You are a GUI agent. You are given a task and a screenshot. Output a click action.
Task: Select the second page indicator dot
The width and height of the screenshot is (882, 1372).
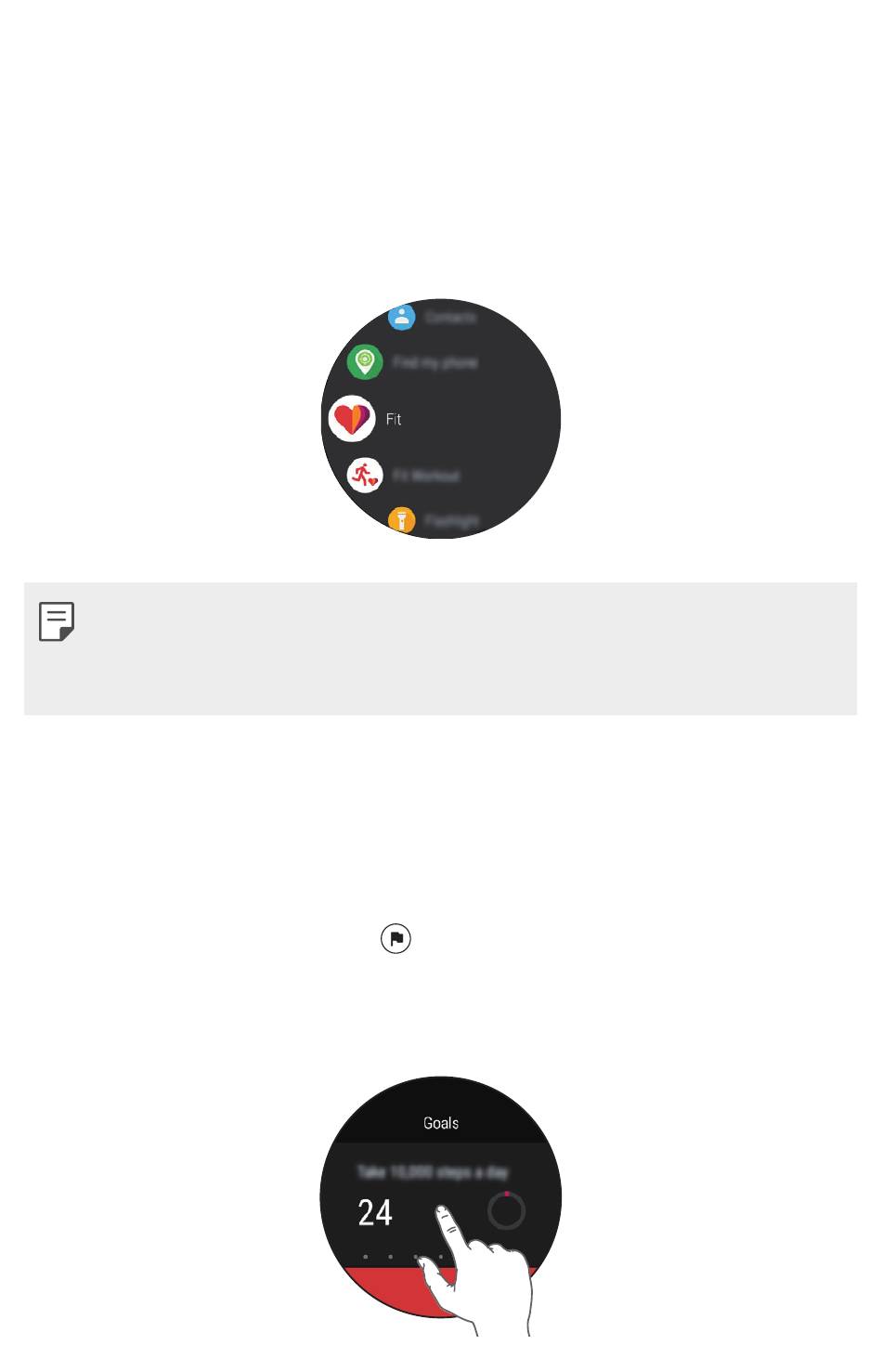(391, 1257)
